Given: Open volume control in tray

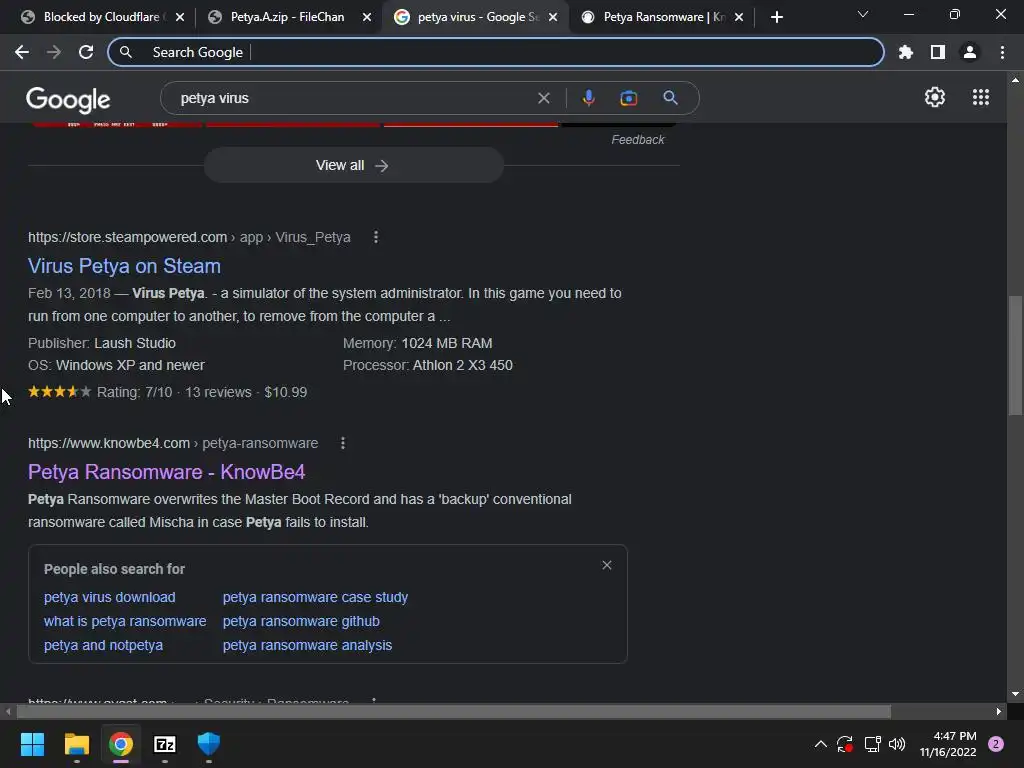Looking at the screenshot, I should pyautogui.click(x=897, y=744).
